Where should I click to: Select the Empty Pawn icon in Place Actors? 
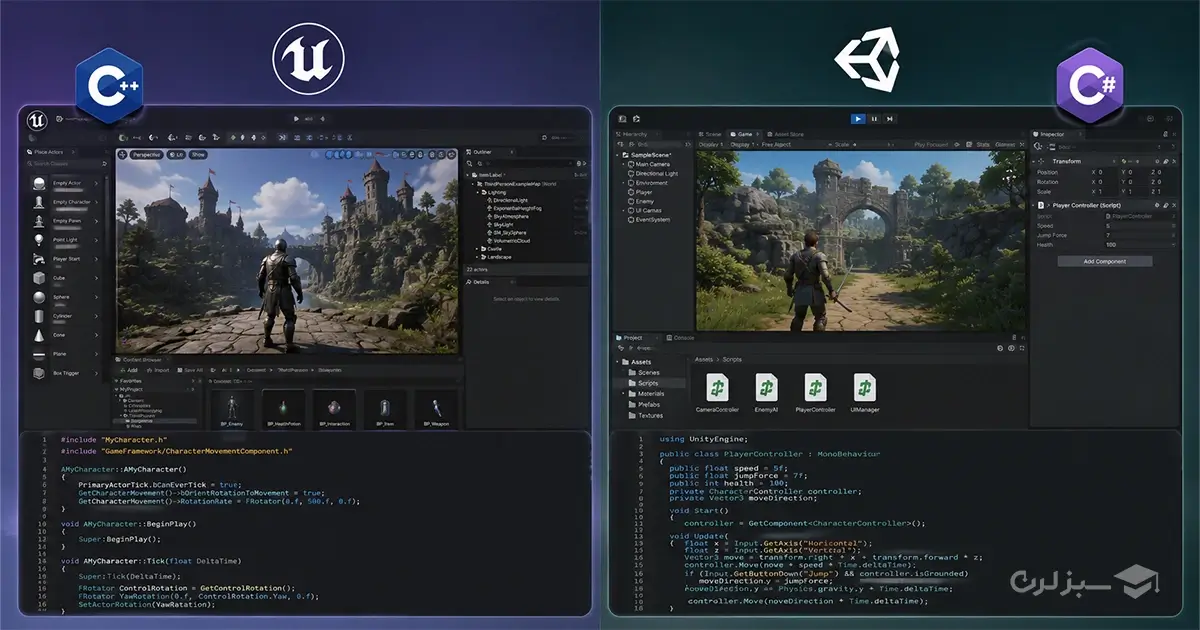click(x=39, y=221)
